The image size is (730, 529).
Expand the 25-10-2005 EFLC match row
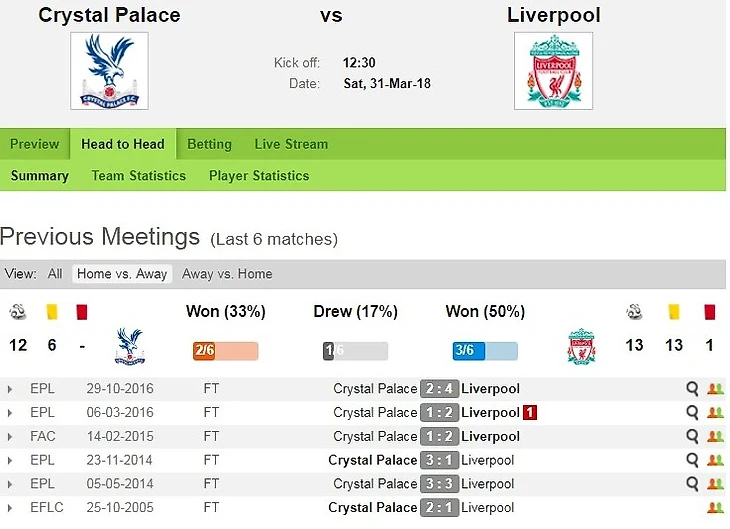click(10, 508)
